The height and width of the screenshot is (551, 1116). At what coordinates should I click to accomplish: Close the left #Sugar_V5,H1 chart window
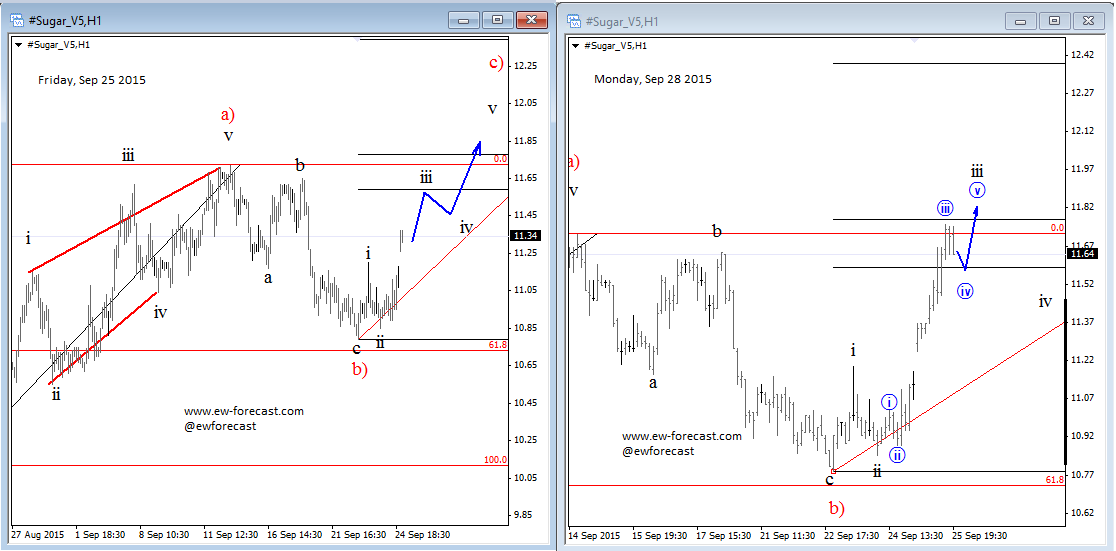coord(534,19)
